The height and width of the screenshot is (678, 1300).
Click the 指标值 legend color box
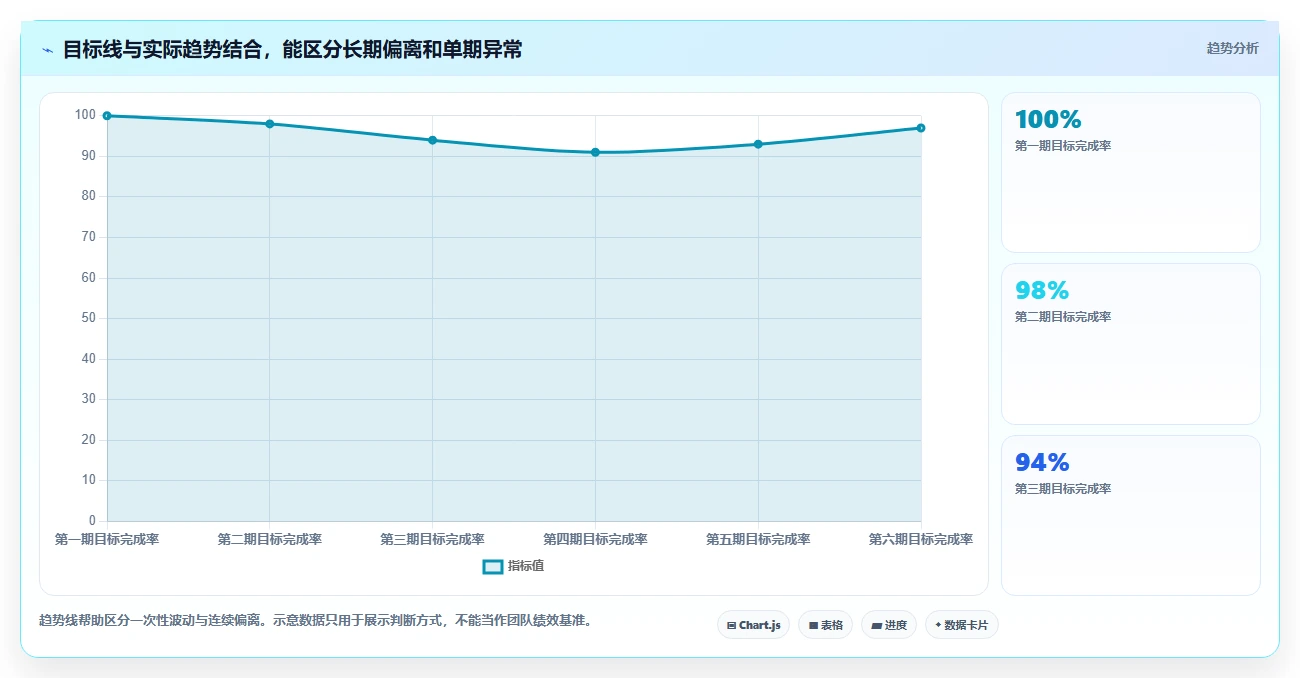492,566
